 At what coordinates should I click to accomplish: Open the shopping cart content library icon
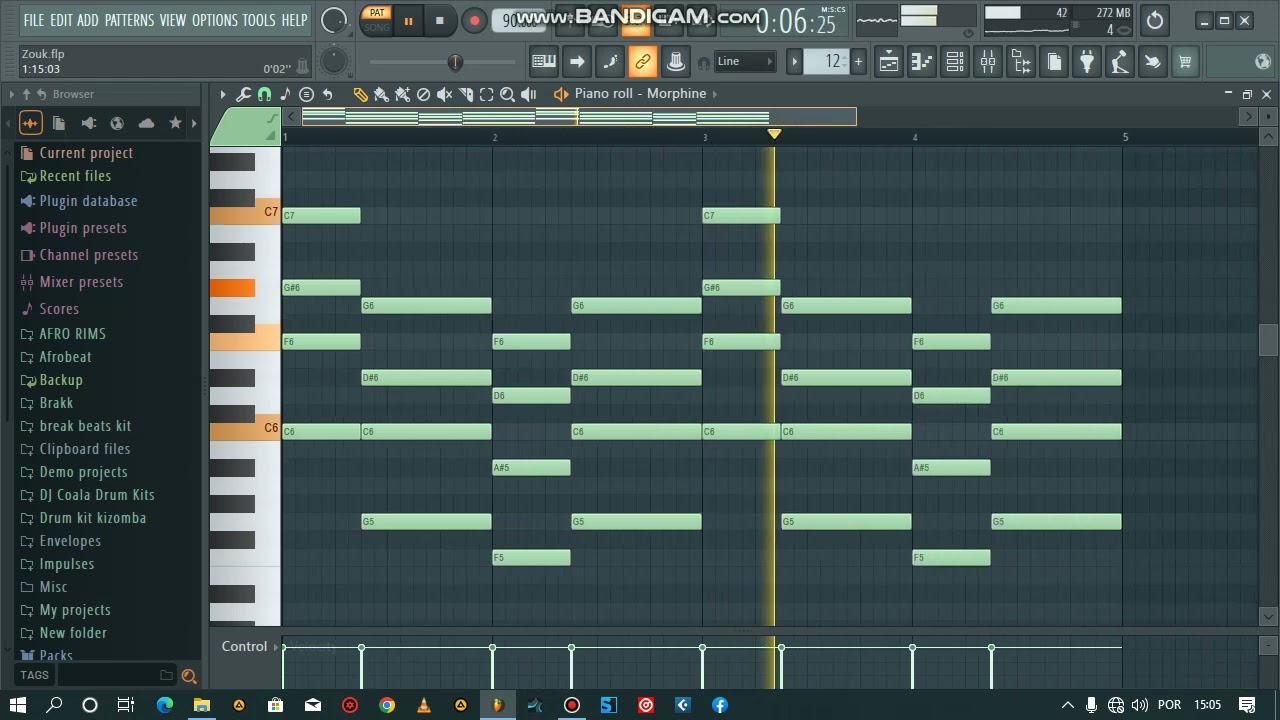pyautogui.click(x=1185, y=62)
